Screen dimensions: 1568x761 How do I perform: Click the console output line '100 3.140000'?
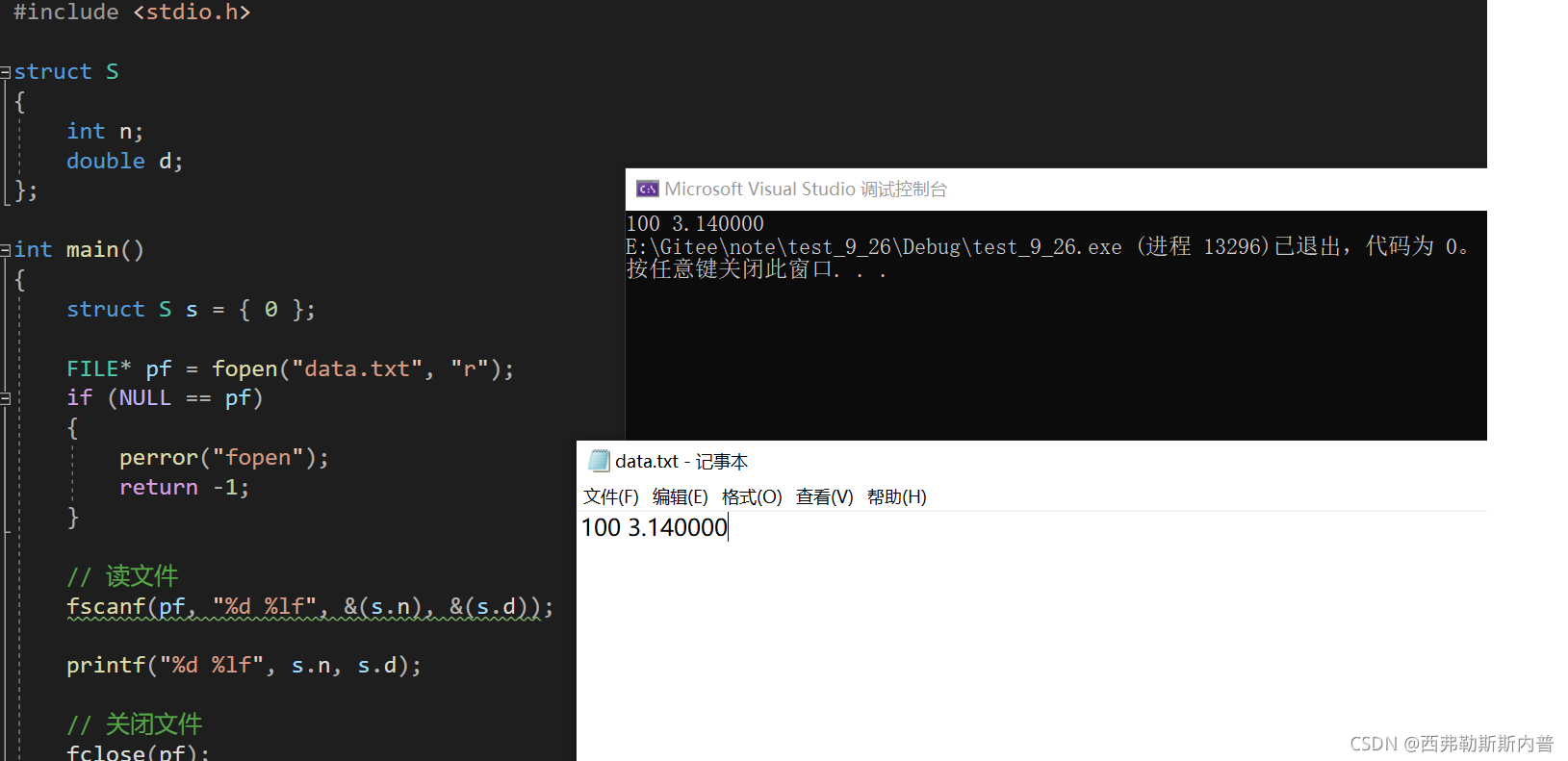(x=695, y=223)
